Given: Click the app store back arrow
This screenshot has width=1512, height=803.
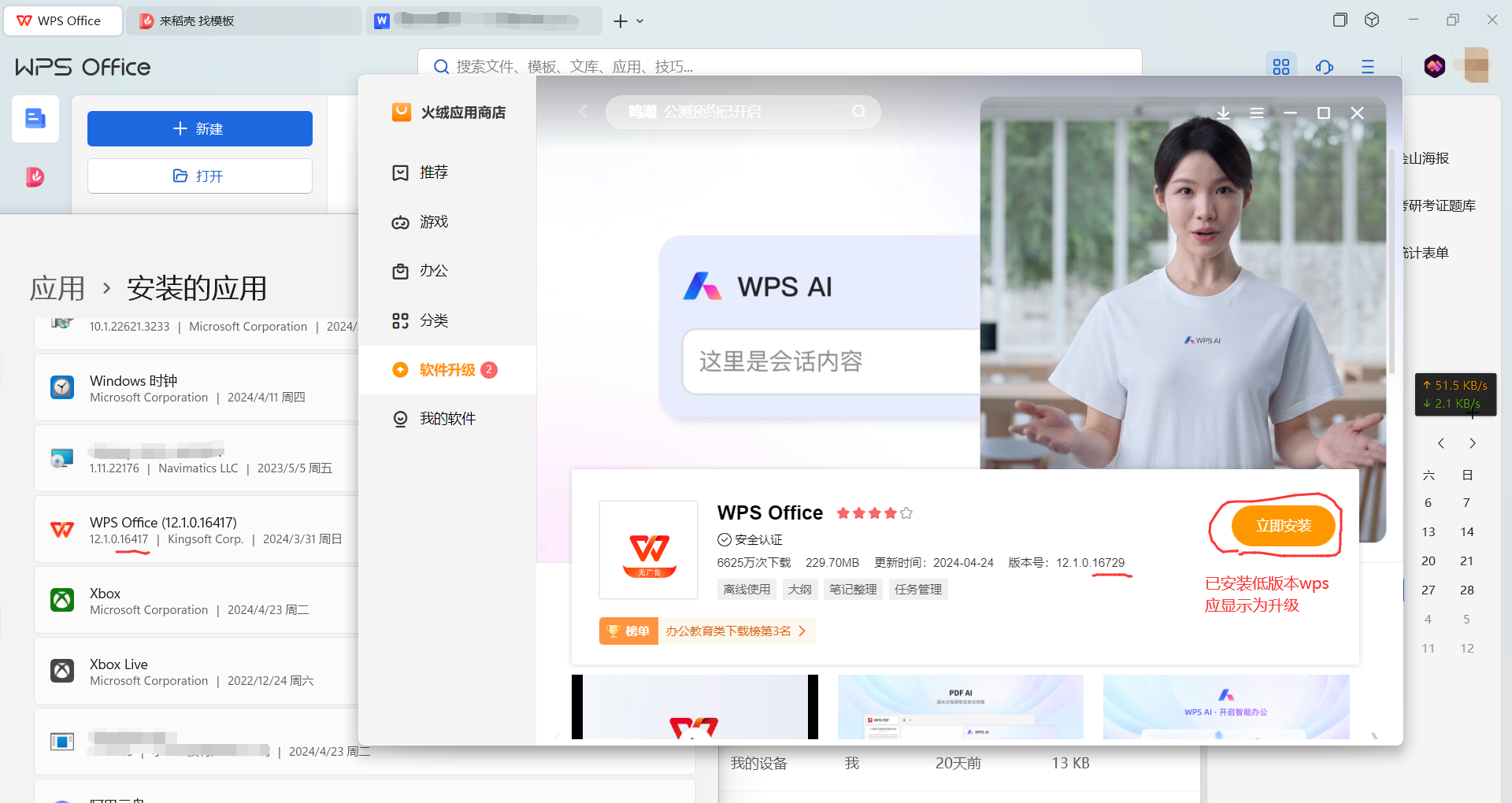Looking at the screenshot, I should point(583,112).
